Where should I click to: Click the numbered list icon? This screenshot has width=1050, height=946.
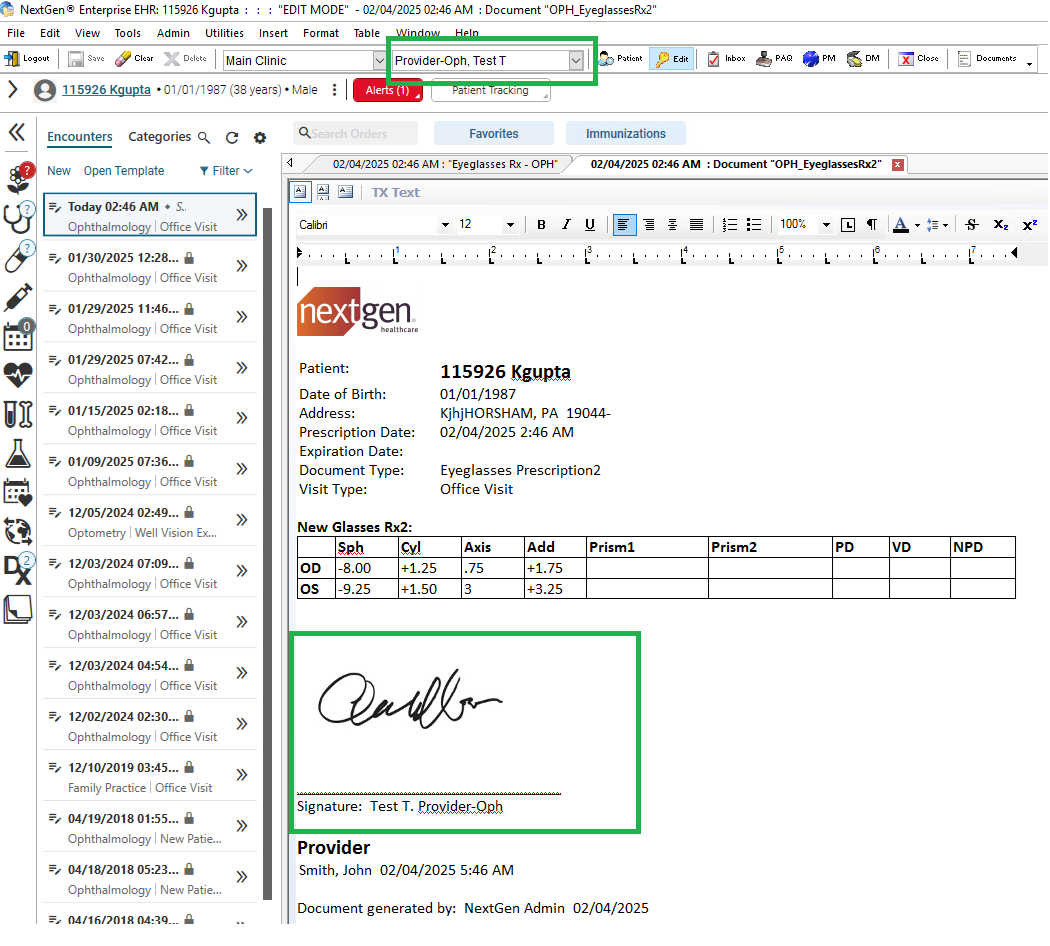[x=730, y=225]
